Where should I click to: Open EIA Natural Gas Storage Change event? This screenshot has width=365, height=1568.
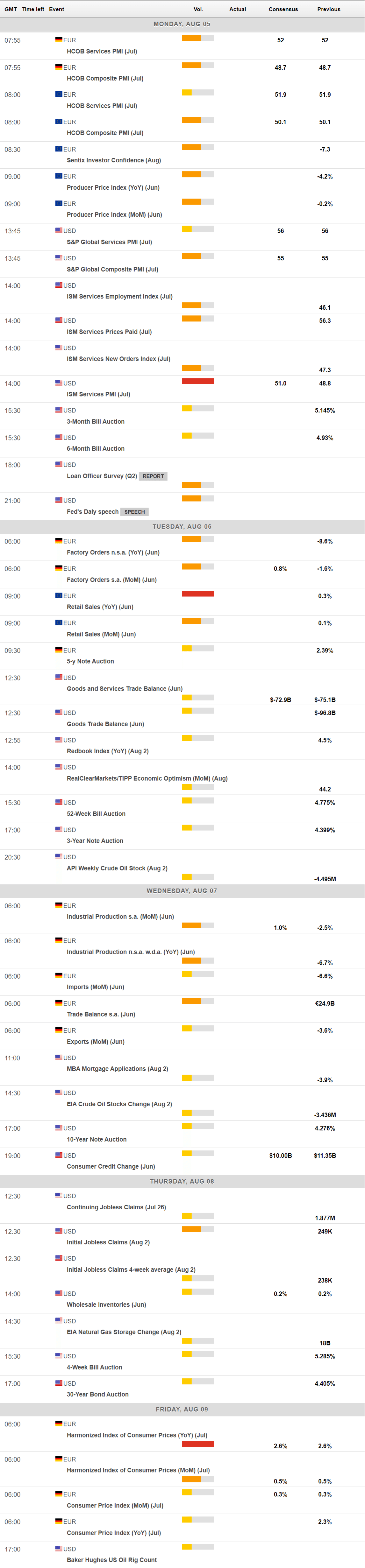124,1332
